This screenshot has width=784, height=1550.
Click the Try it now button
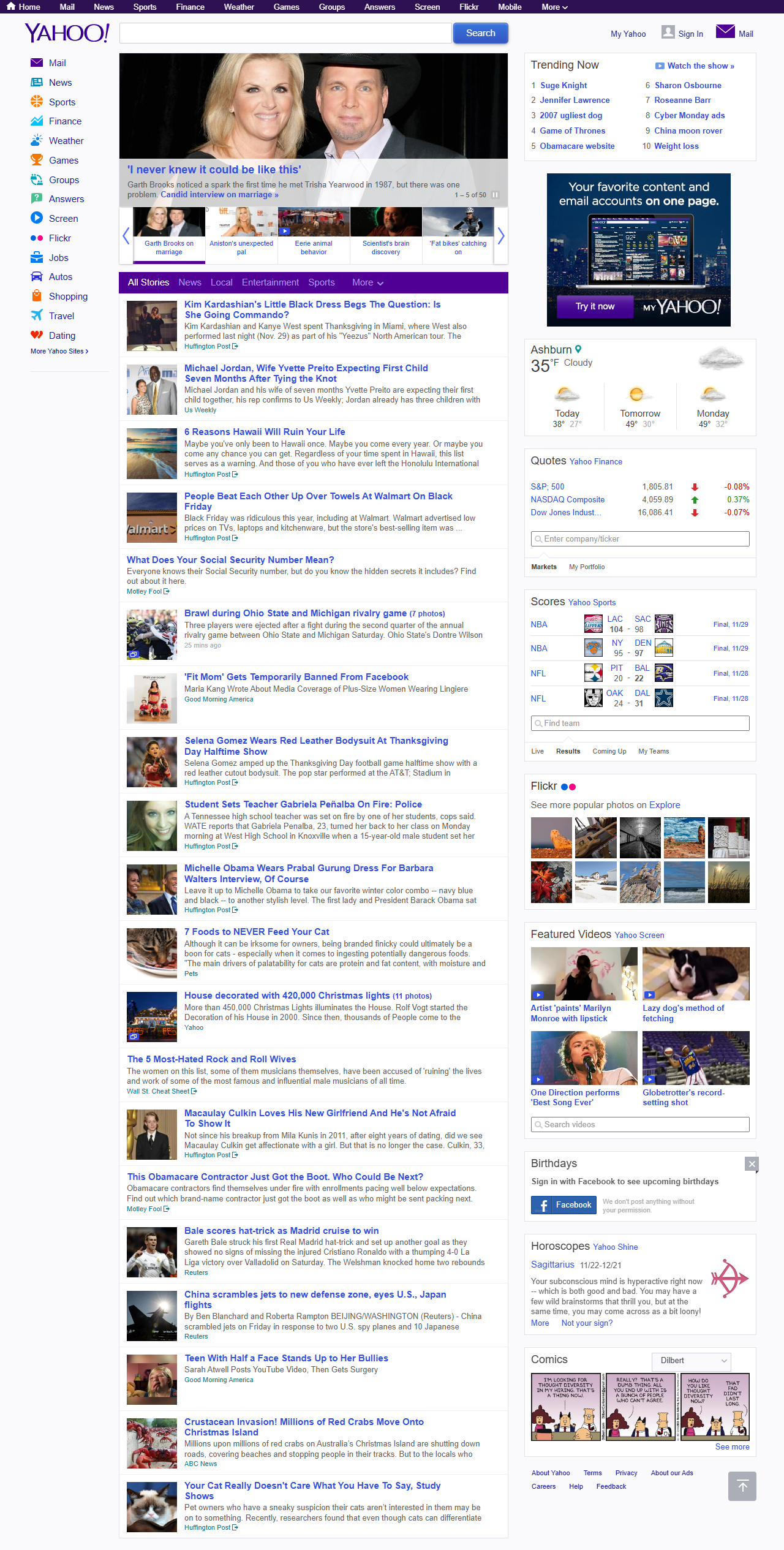tap(595, 306)
